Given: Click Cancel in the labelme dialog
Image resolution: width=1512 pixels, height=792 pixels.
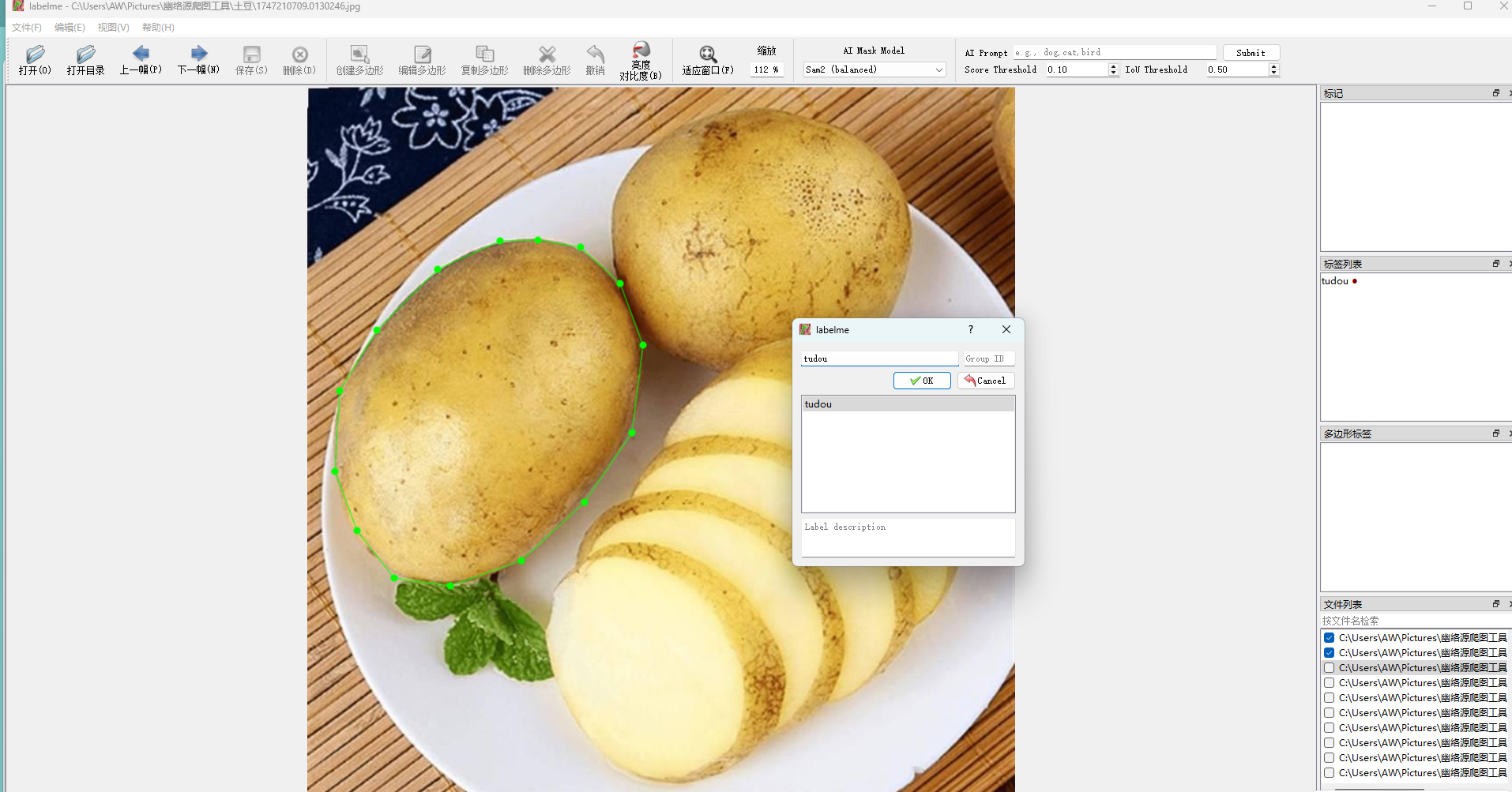Looking at the screenshot, I should [x=986, y=381].
